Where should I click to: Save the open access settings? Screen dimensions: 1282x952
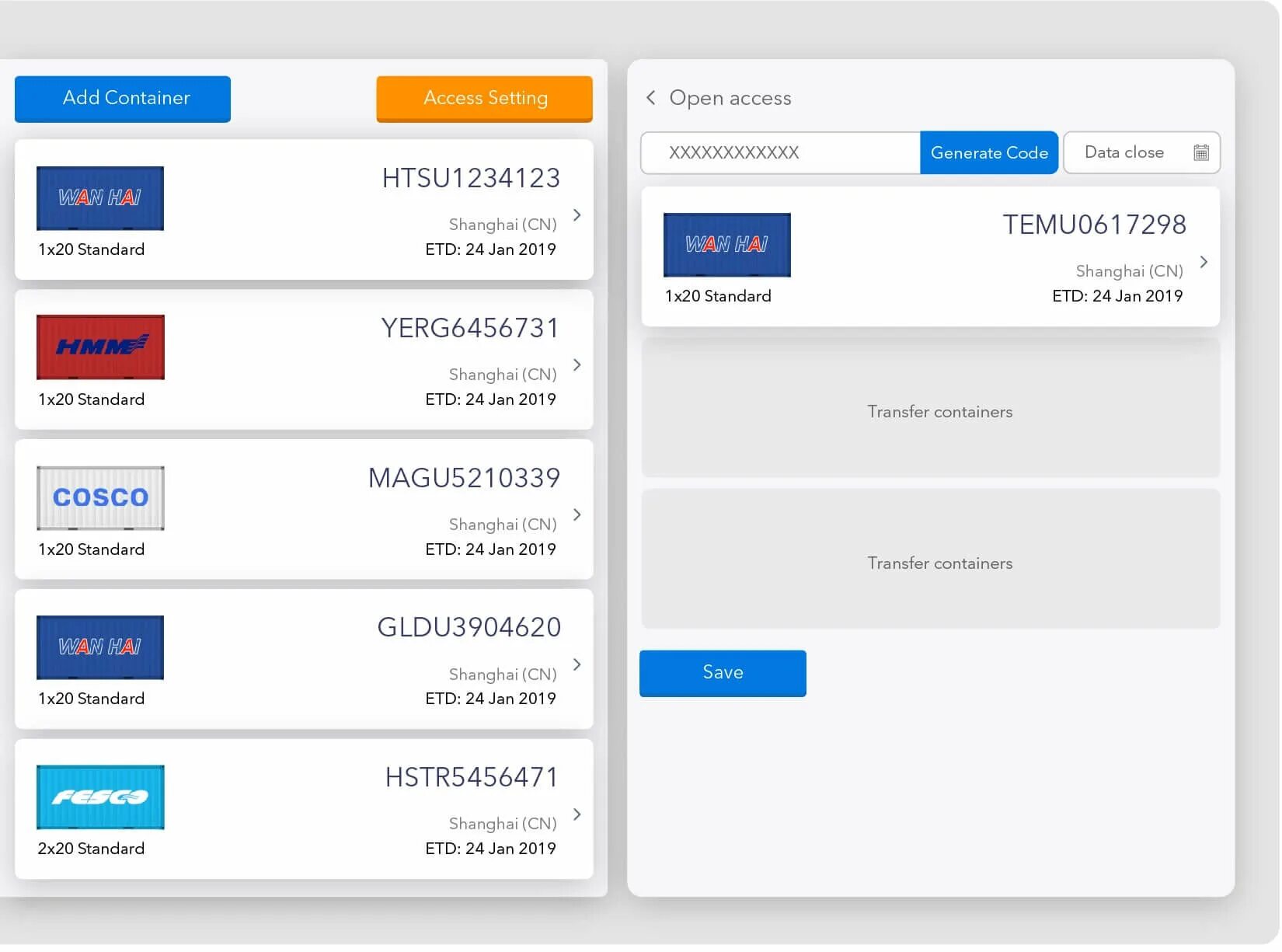coord(723,673)
